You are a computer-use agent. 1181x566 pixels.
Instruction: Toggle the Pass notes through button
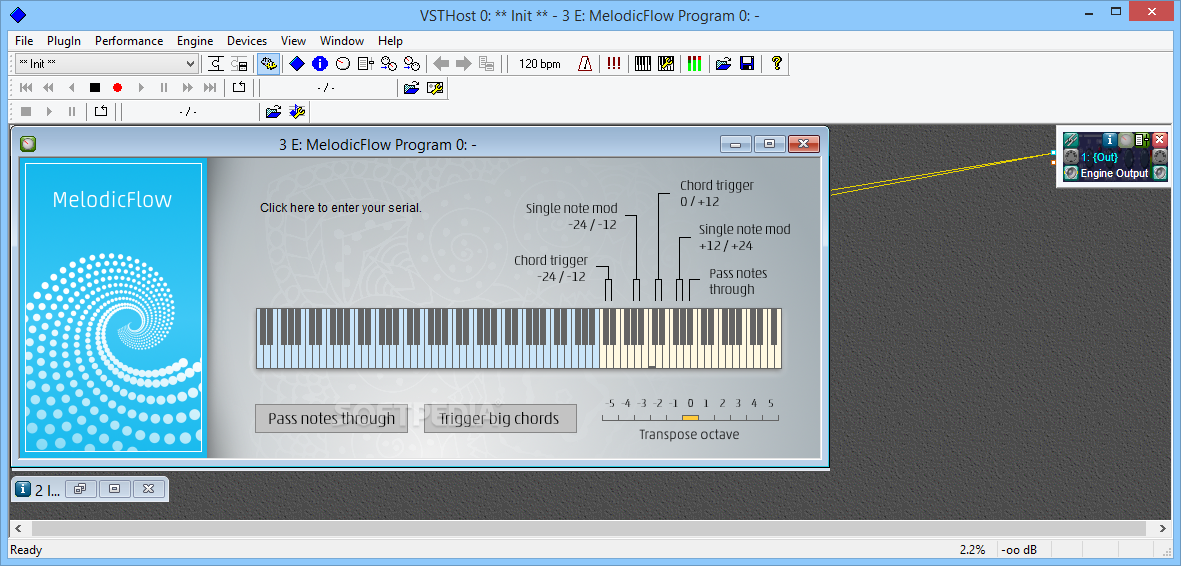pyautogui.click(x=331, y=418)
